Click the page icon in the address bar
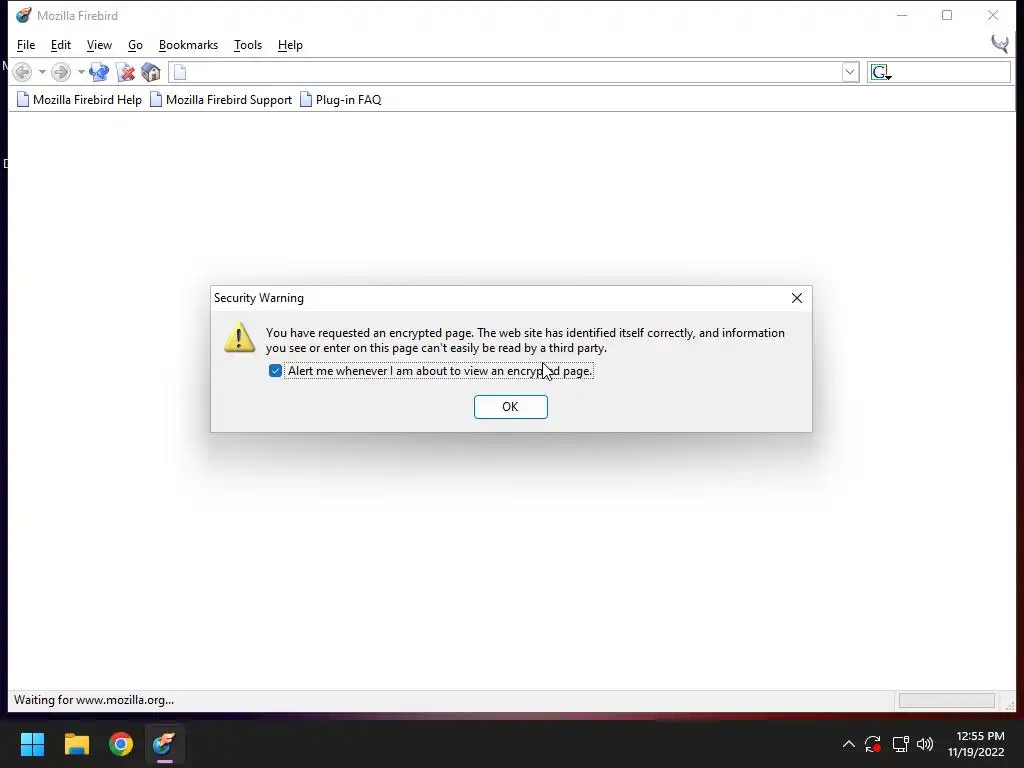 tap(180, 72)
